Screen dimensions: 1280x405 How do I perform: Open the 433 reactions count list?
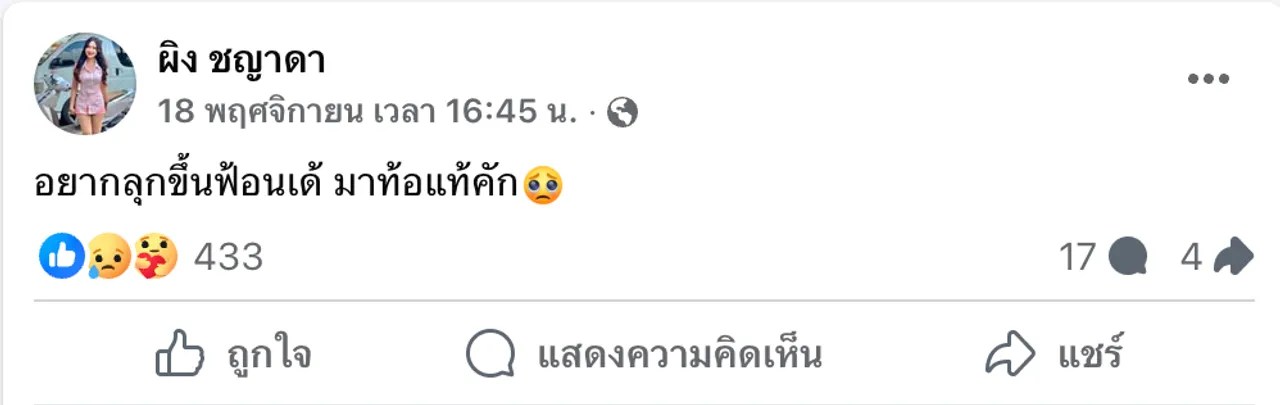(228, 258)
